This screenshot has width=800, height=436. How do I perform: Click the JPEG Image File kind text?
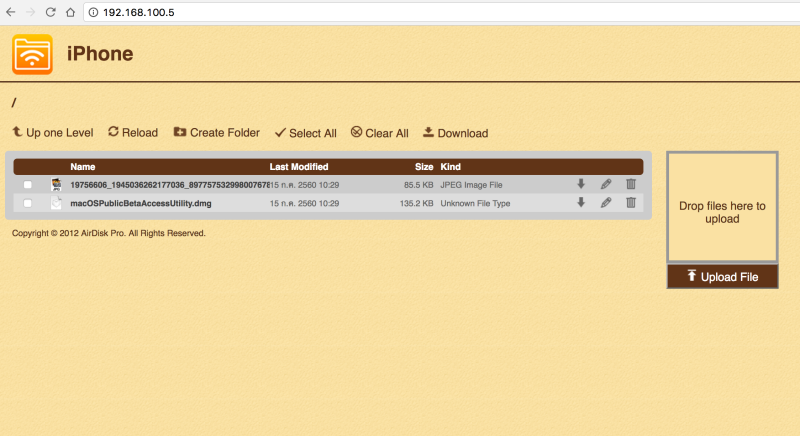pyautogui.click(x=471, y=185)
